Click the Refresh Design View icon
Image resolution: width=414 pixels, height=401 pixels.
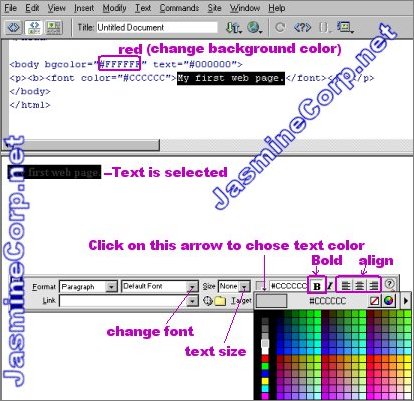coord(280,27)
